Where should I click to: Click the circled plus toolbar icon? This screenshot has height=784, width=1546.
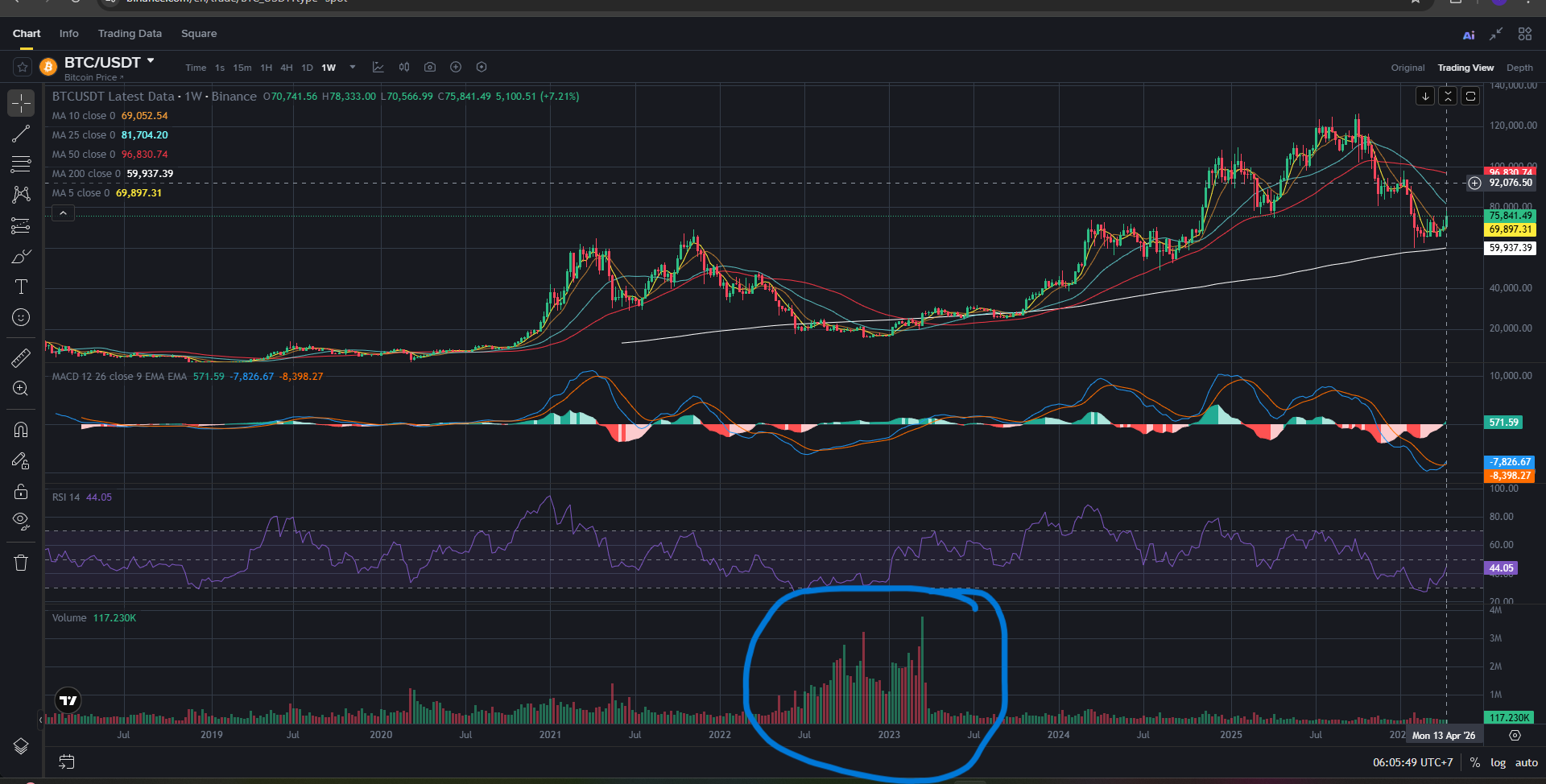(456, 68)
